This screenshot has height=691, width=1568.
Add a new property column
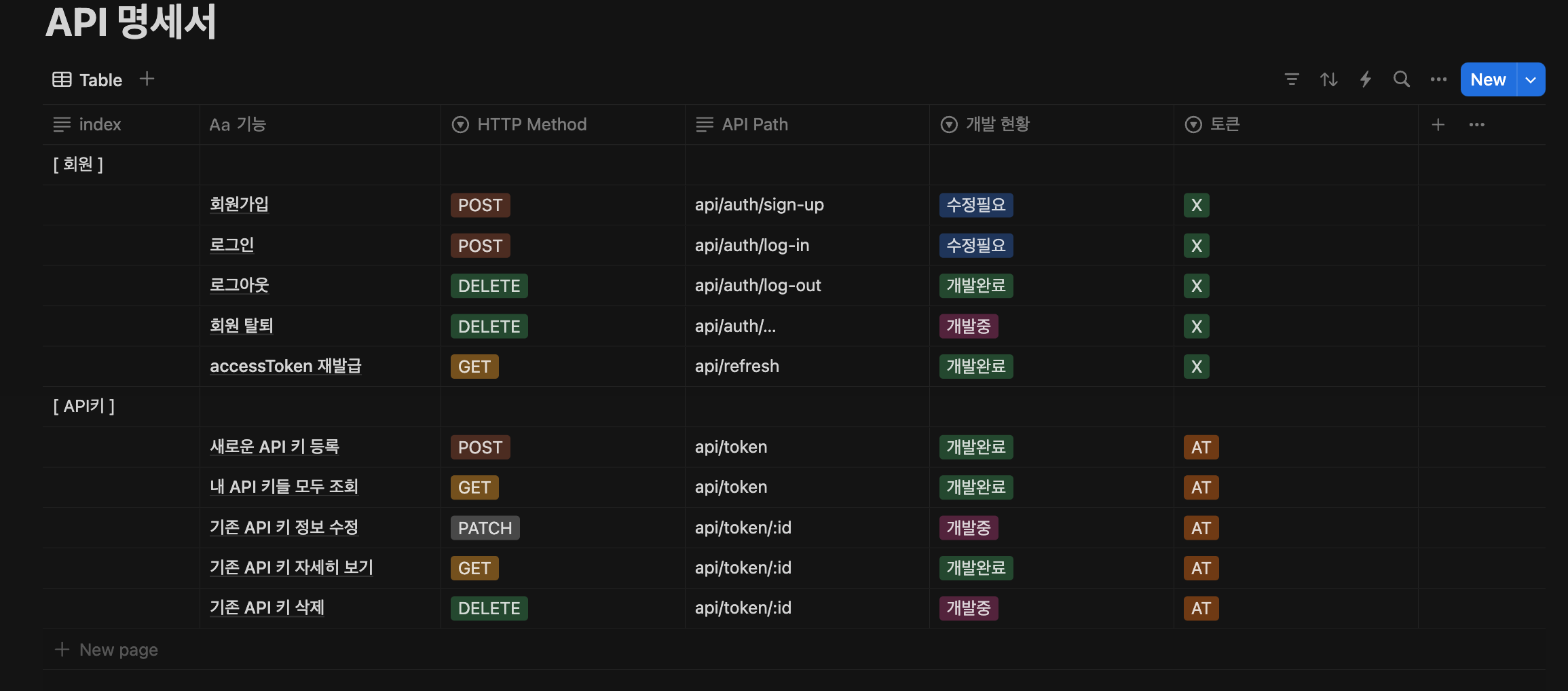pyautogui.click(x=1438, y=124)
